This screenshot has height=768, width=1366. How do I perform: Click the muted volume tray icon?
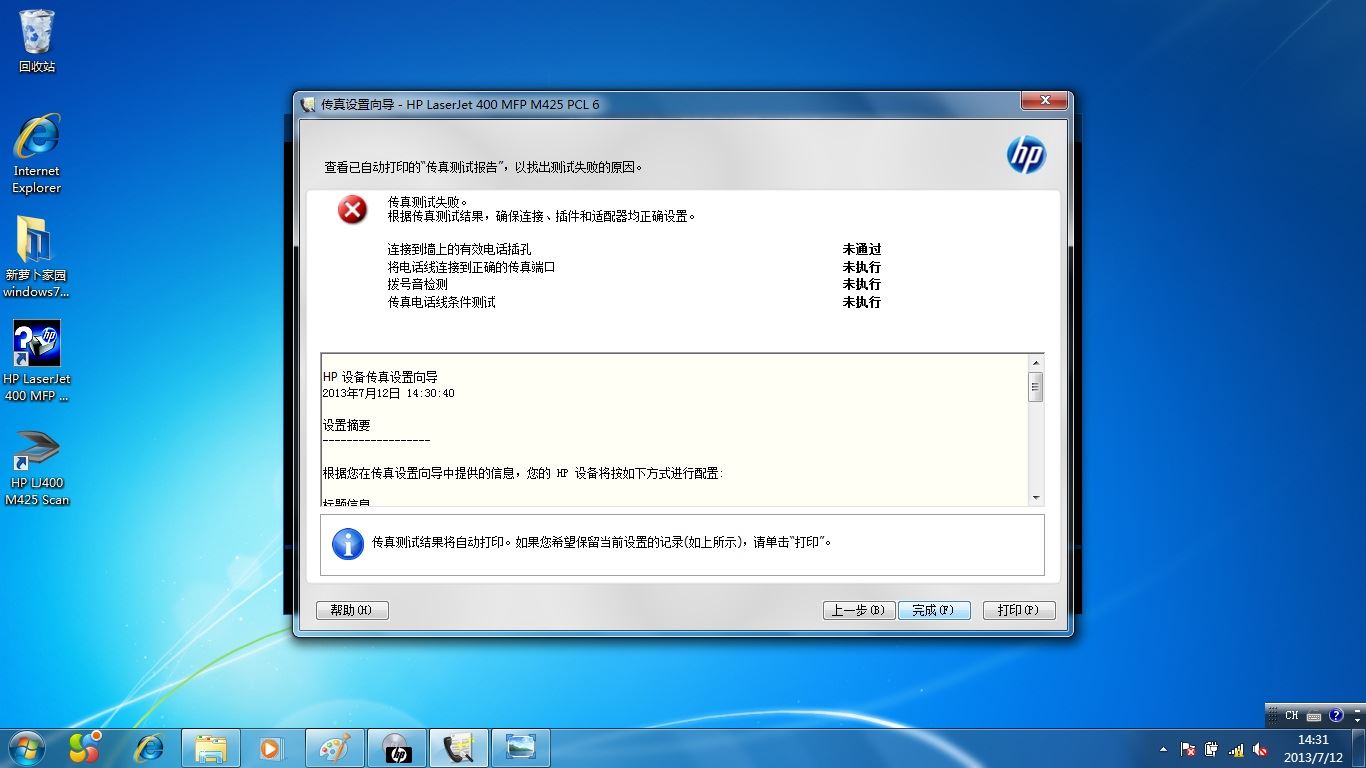tap(1260, 749)
